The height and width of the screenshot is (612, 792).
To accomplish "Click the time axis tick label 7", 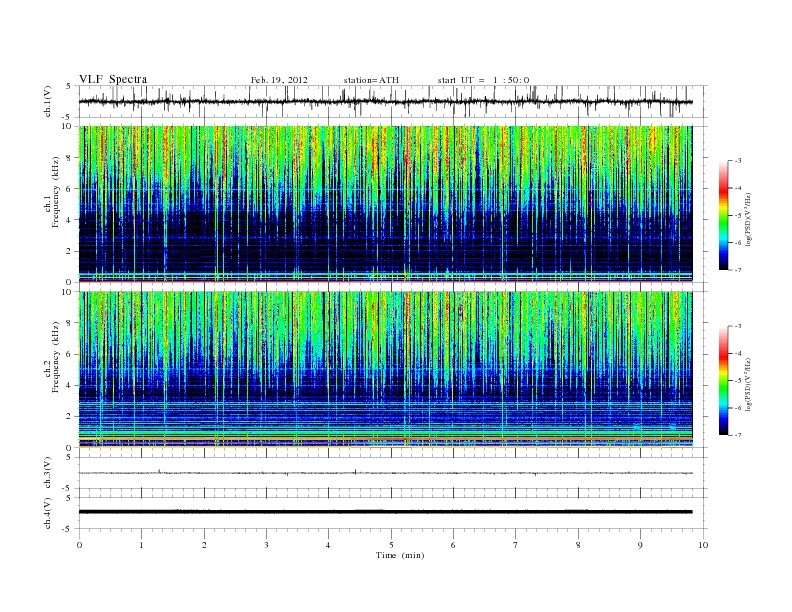I will pos(516,545).
